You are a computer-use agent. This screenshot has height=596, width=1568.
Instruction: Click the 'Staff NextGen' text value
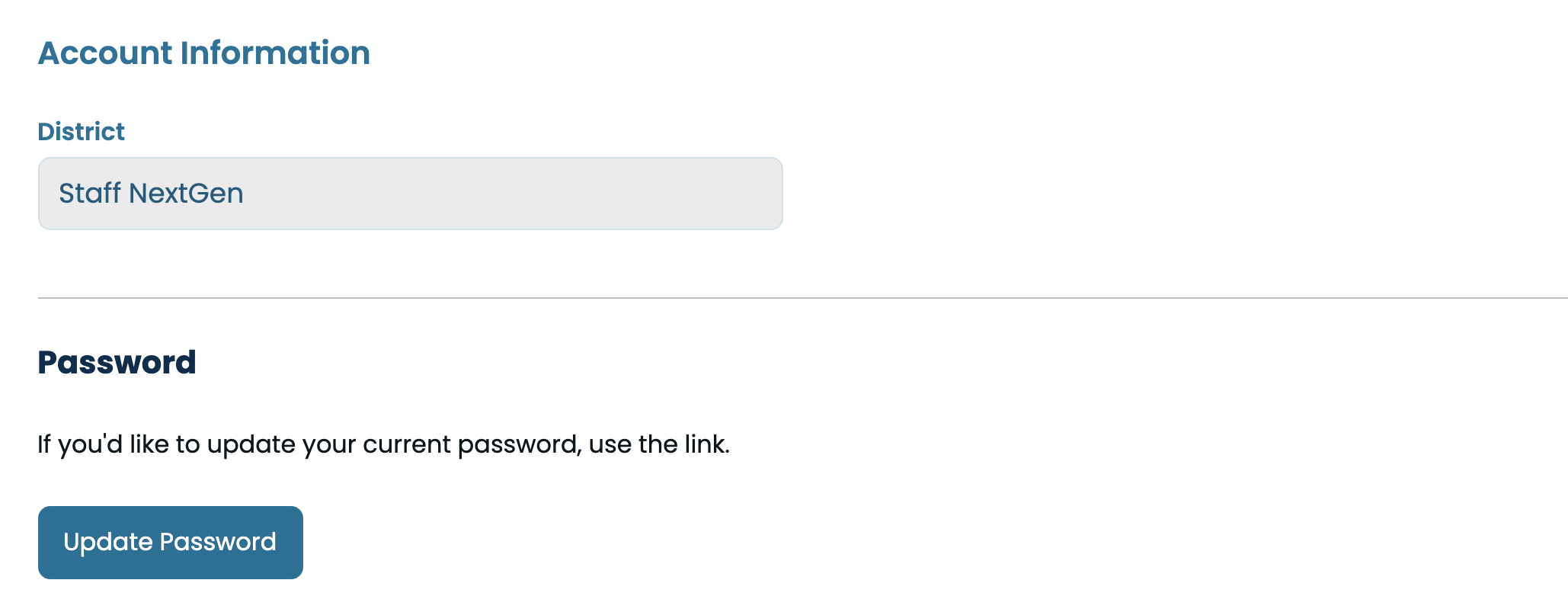pos(151,194)
